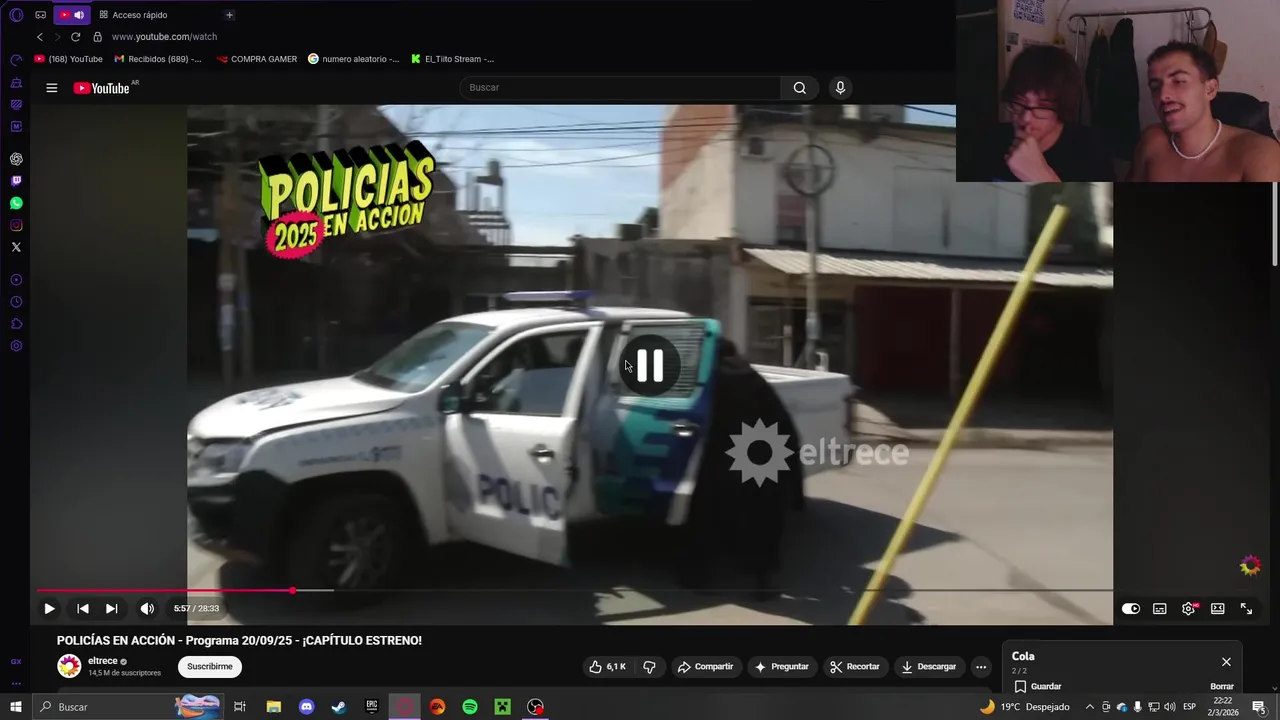Show hidden system tray icons

tap(1090, 707)
